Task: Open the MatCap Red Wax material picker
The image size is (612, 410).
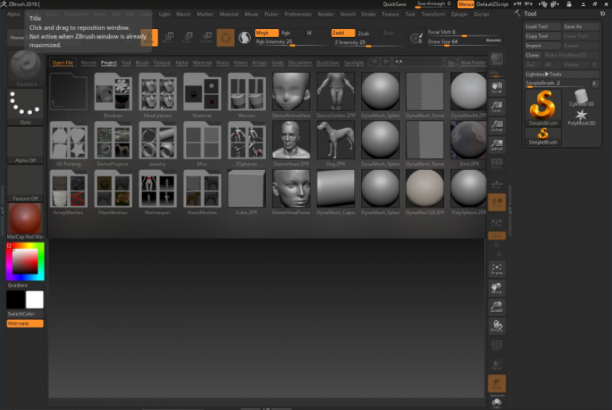Action: 25,221
